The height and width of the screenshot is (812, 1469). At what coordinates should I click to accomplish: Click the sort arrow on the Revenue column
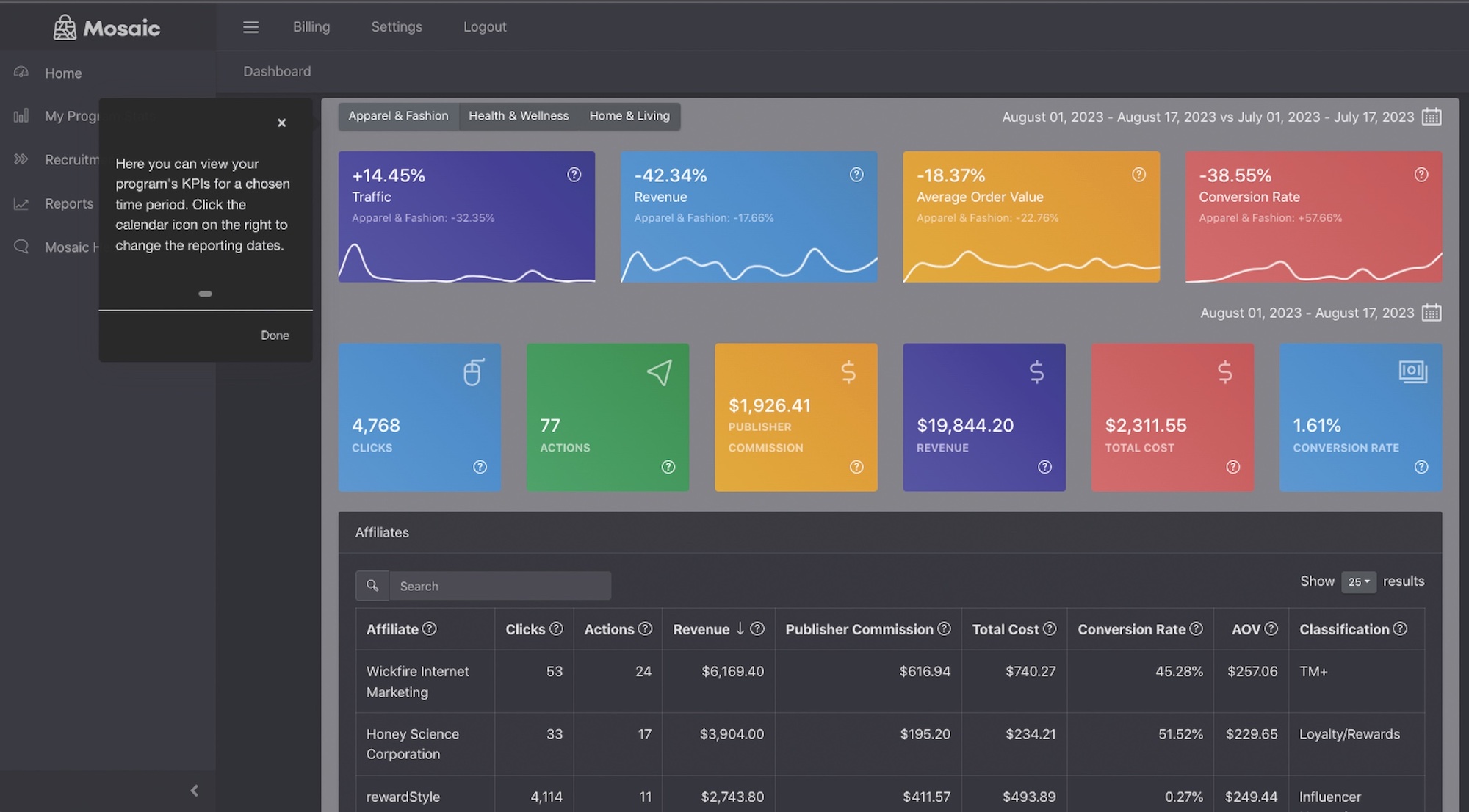[740, 629]
